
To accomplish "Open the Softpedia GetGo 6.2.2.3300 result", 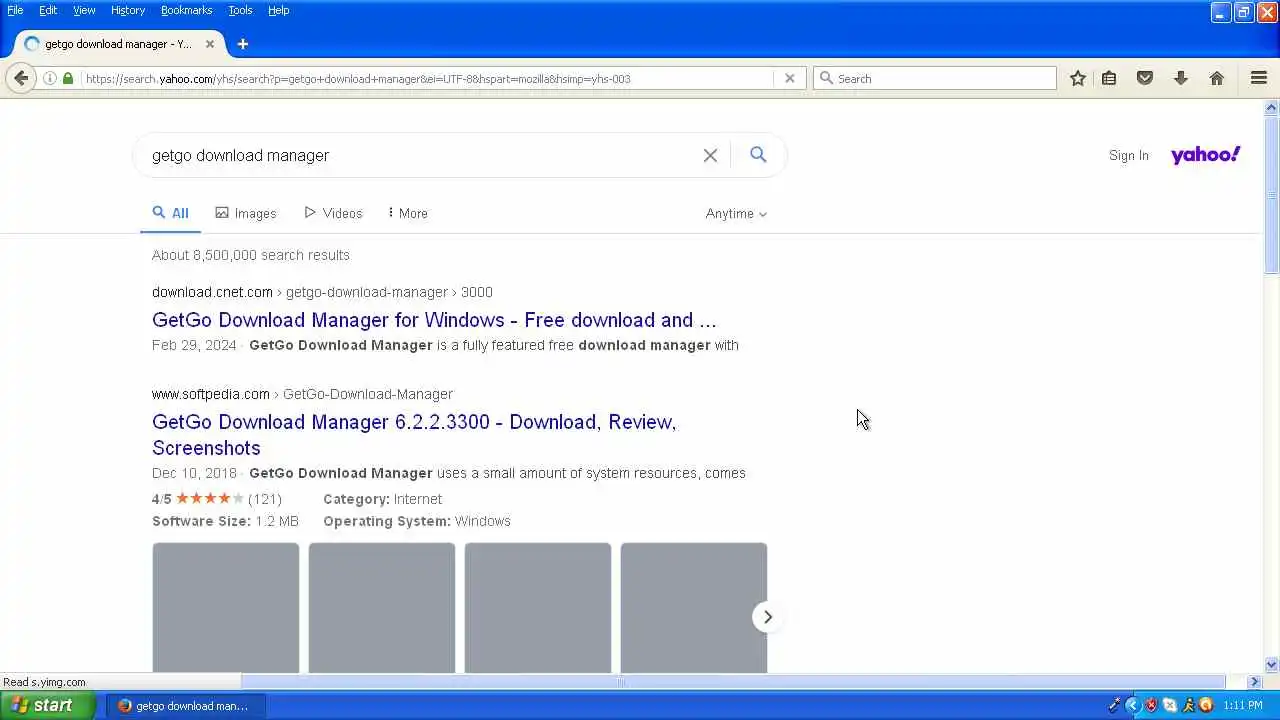I will pyautogui.click(x=414, y=435).
